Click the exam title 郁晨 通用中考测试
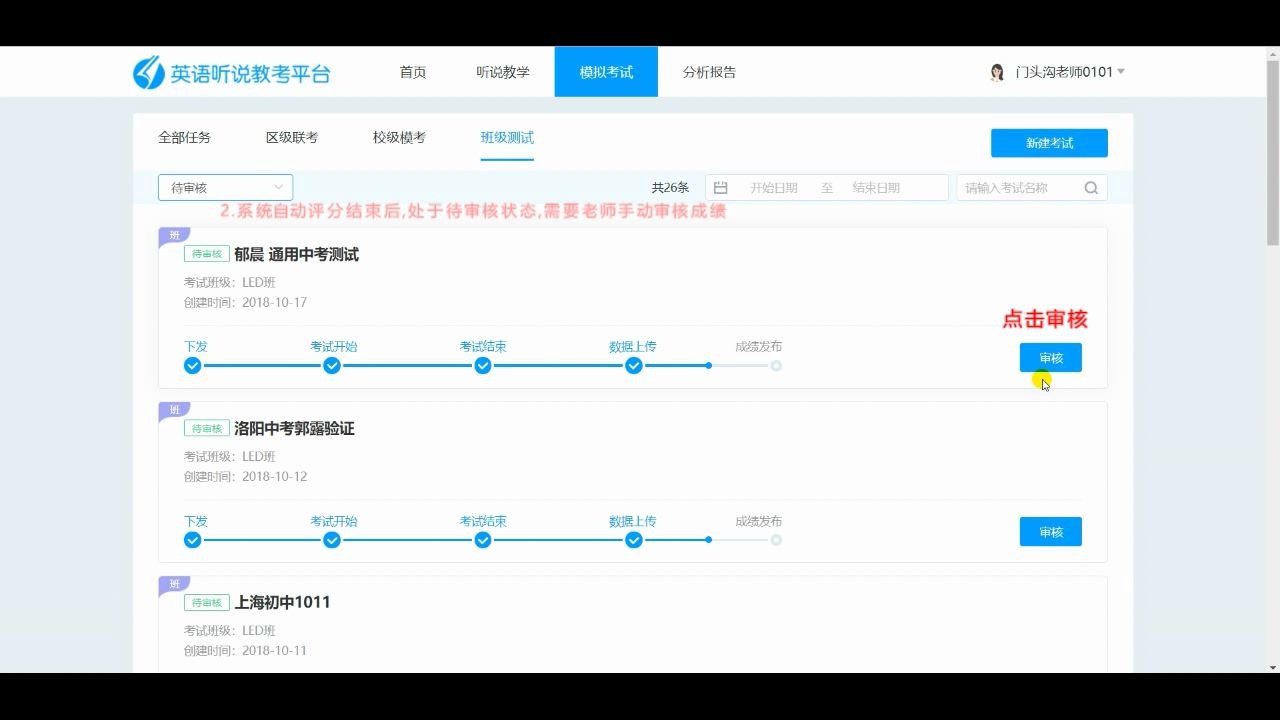The width and height of the screenshot is (1280, 720). (x=296, y=255)
